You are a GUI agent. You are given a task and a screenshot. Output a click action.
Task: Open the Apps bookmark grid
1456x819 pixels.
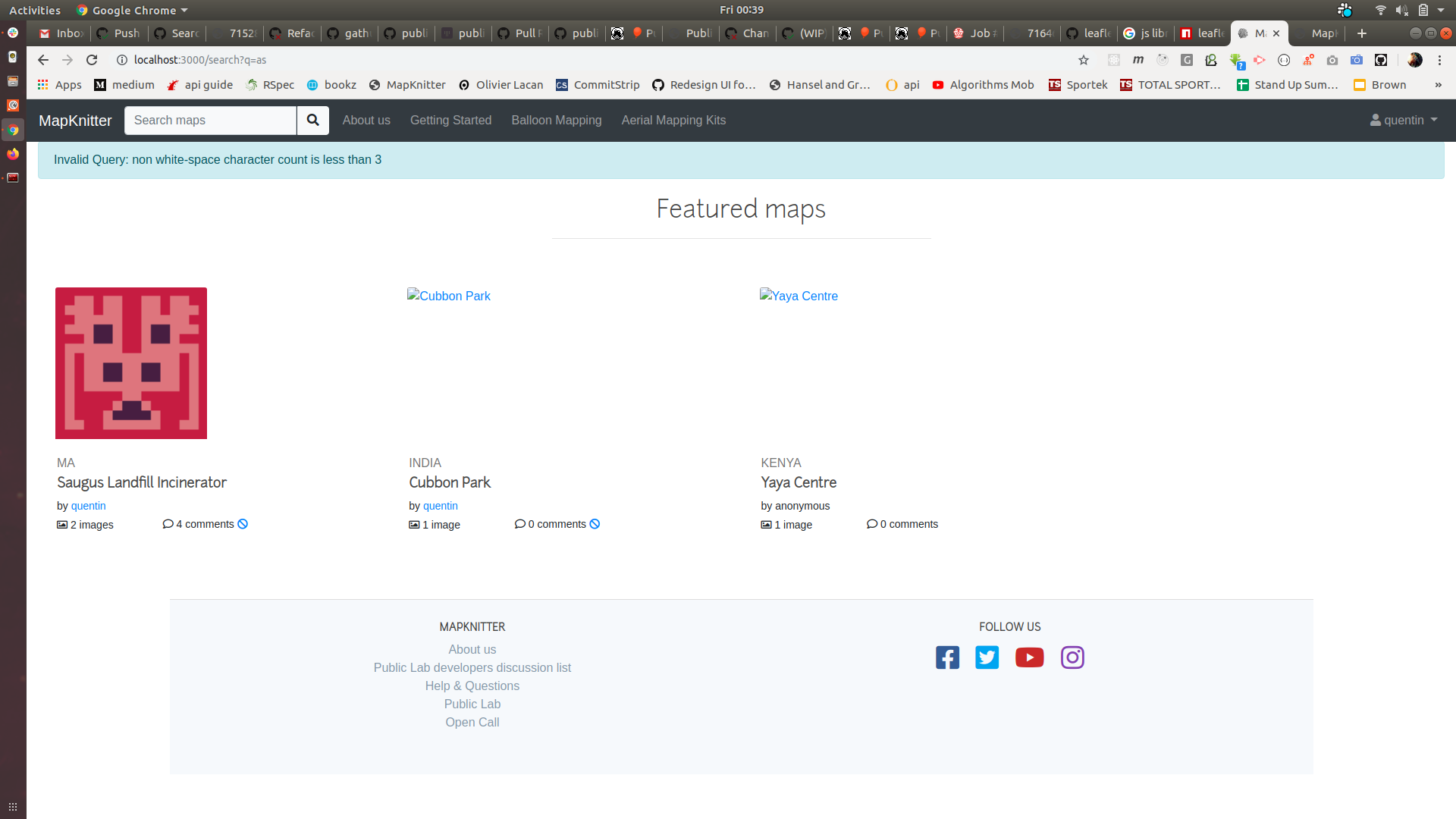pyautogui.click(x=59, y=85)
